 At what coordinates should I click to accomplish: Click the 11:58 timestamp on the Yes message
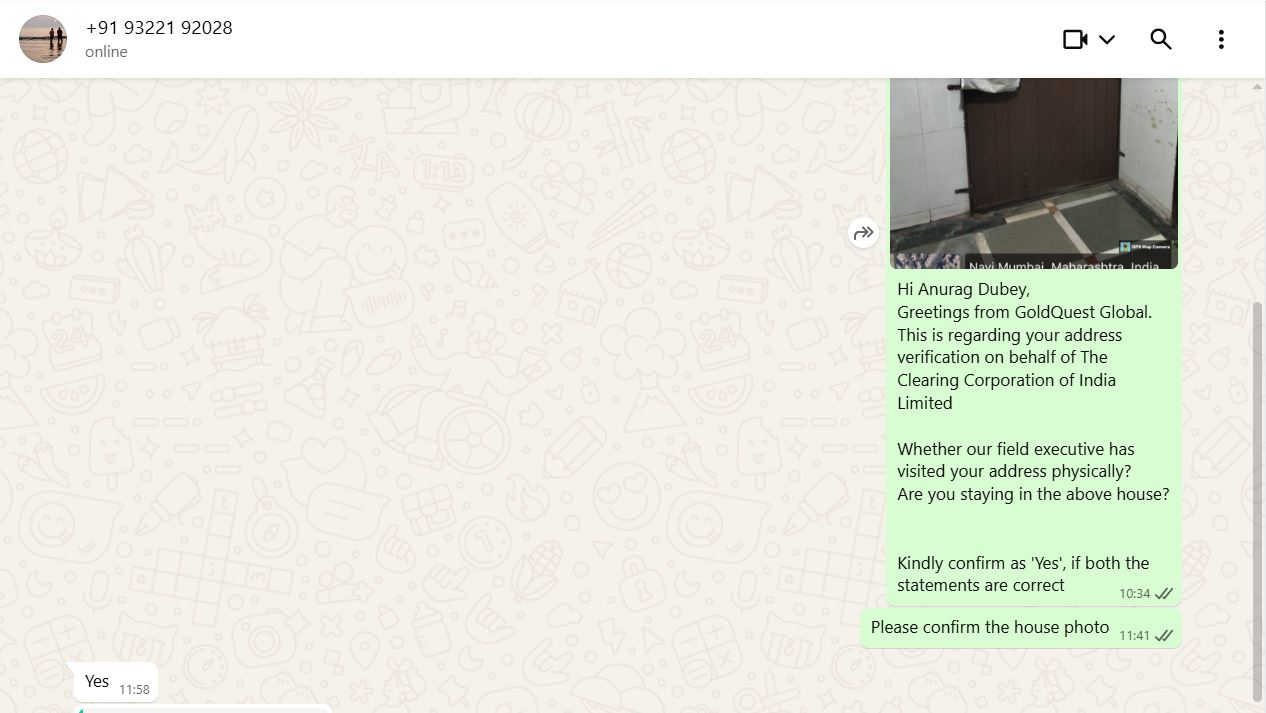pos(134,690)
